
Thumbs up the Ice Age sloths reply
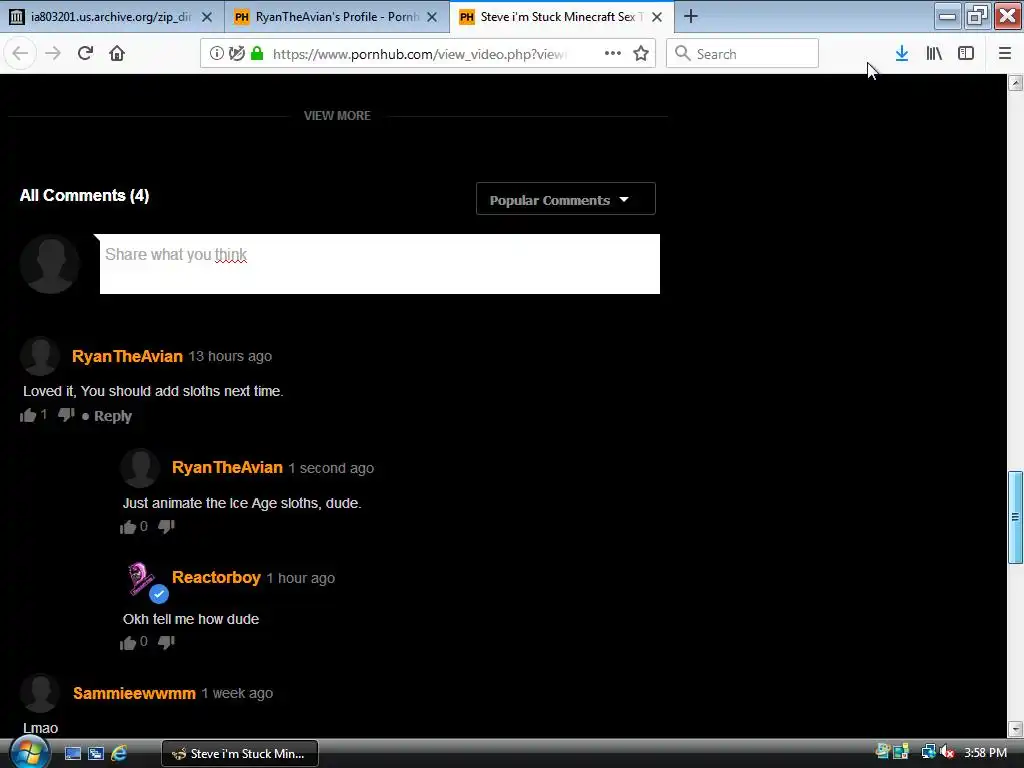point(128,527)
